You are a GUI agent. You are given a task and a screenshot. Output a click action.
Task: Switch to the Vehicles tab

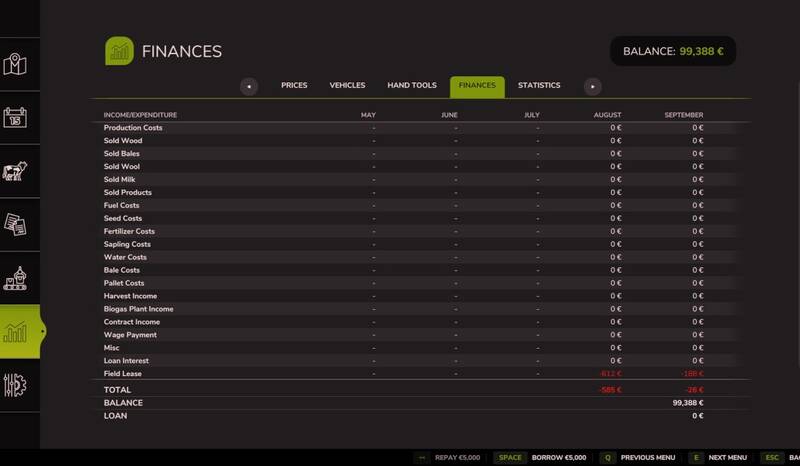[x=347, y=86]
